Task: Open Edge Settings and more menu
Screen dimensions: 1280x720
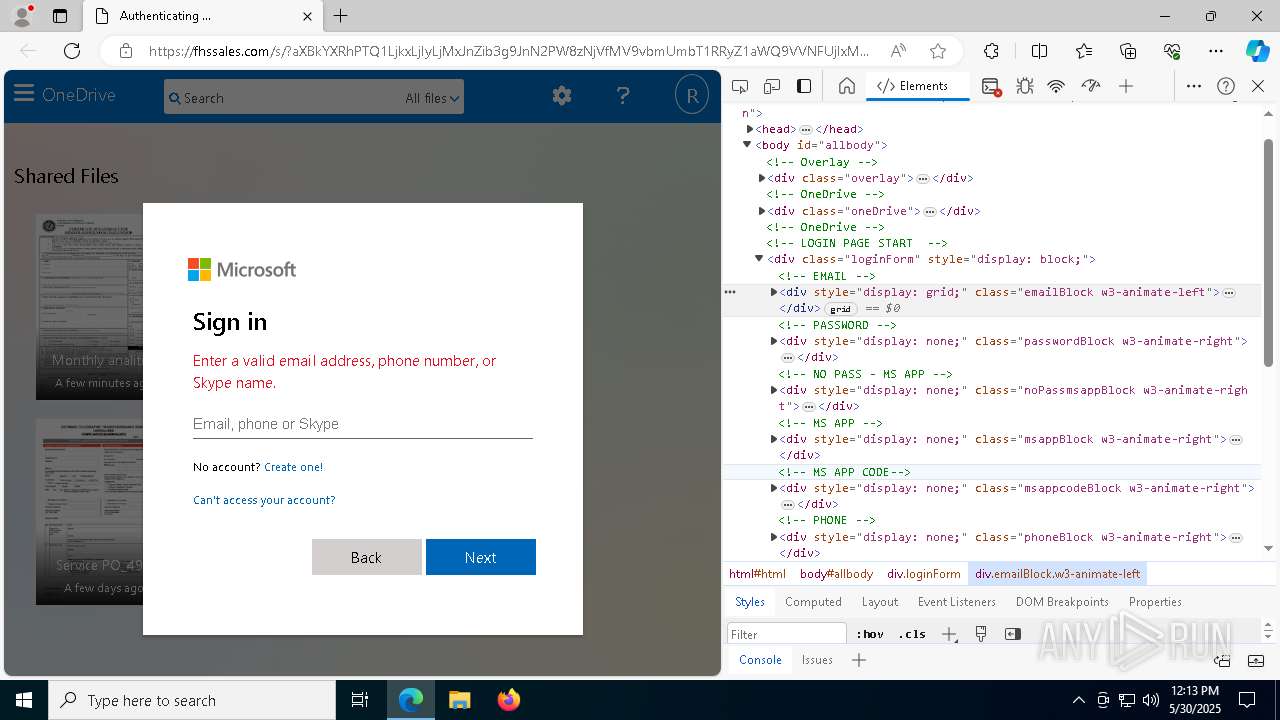Action: click(x=1216, y=51)
